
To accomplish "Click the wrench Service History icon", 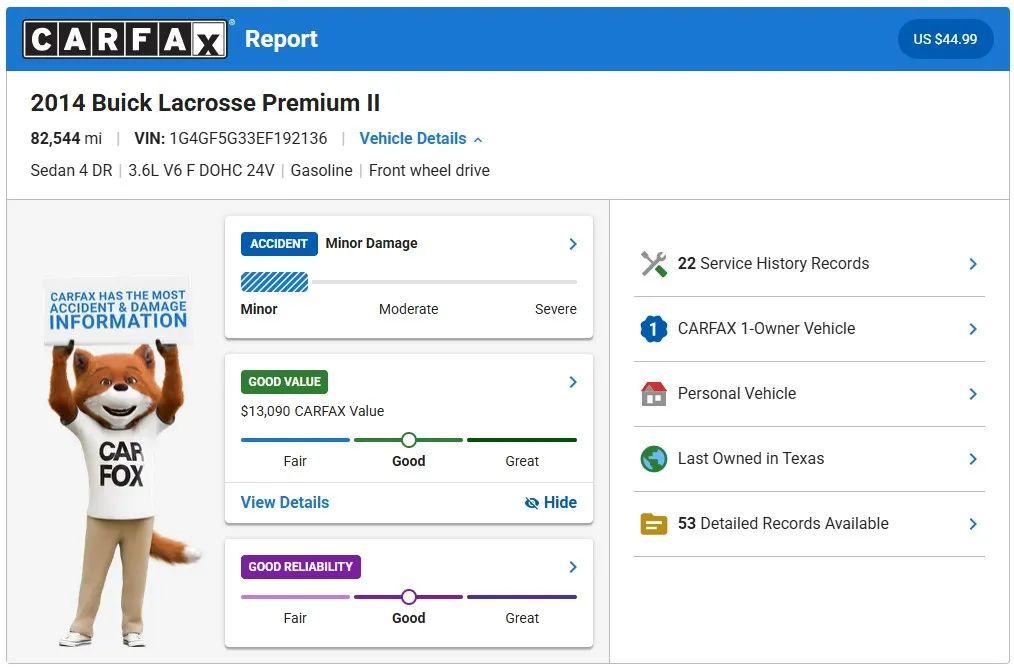I will click(x=654, y=264).
